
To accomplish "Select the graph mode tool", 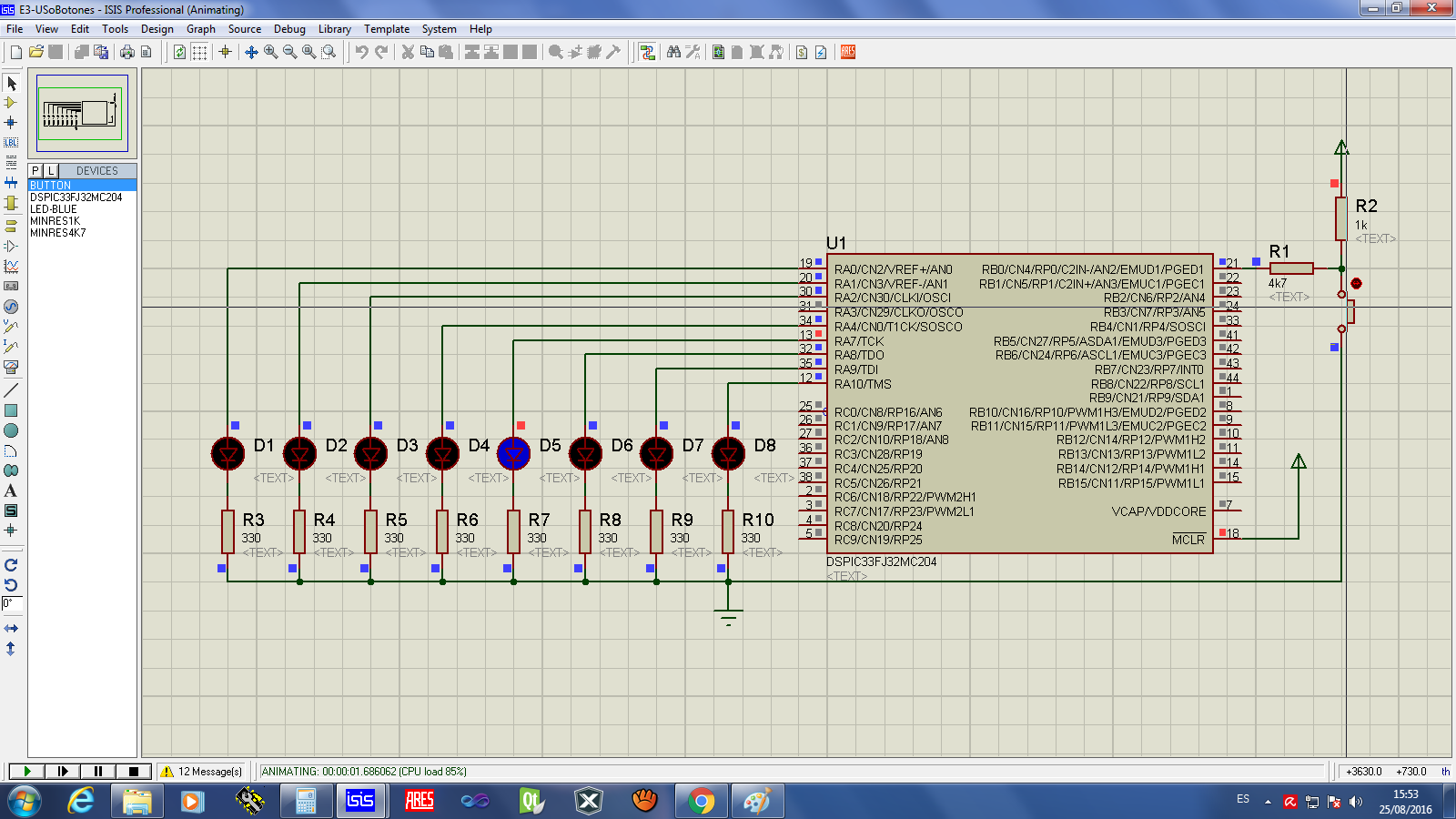I will (x=11, y=266).
